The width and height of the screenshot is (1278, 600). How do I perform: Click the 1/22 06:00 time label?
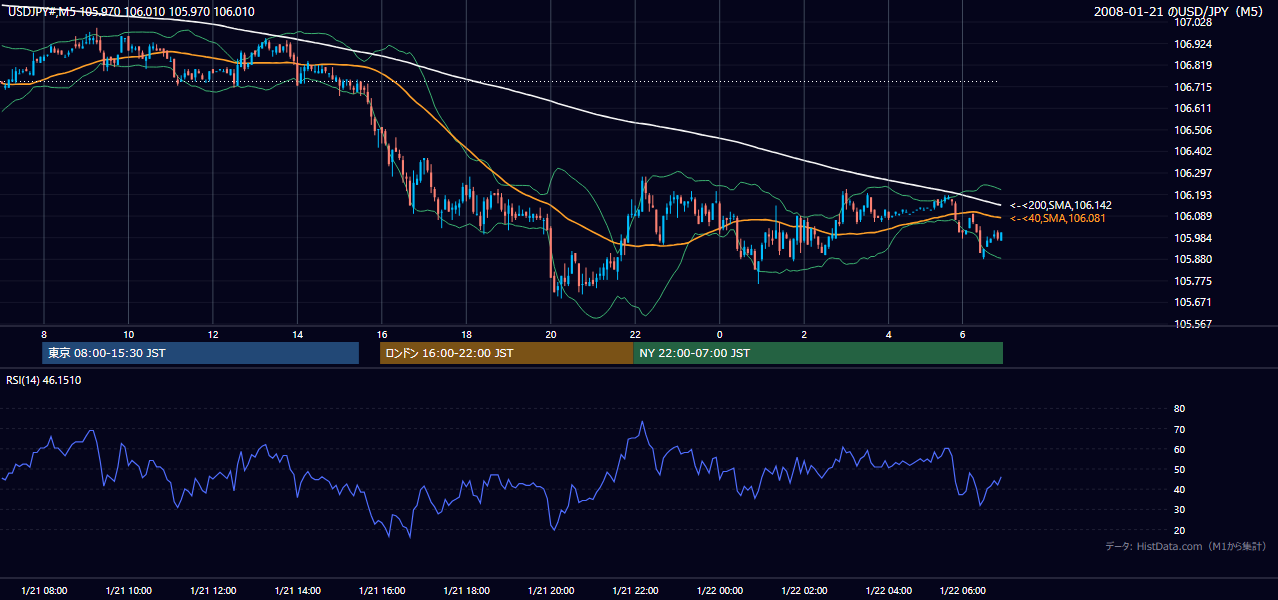pyautogui.click(x=963, y=591)
